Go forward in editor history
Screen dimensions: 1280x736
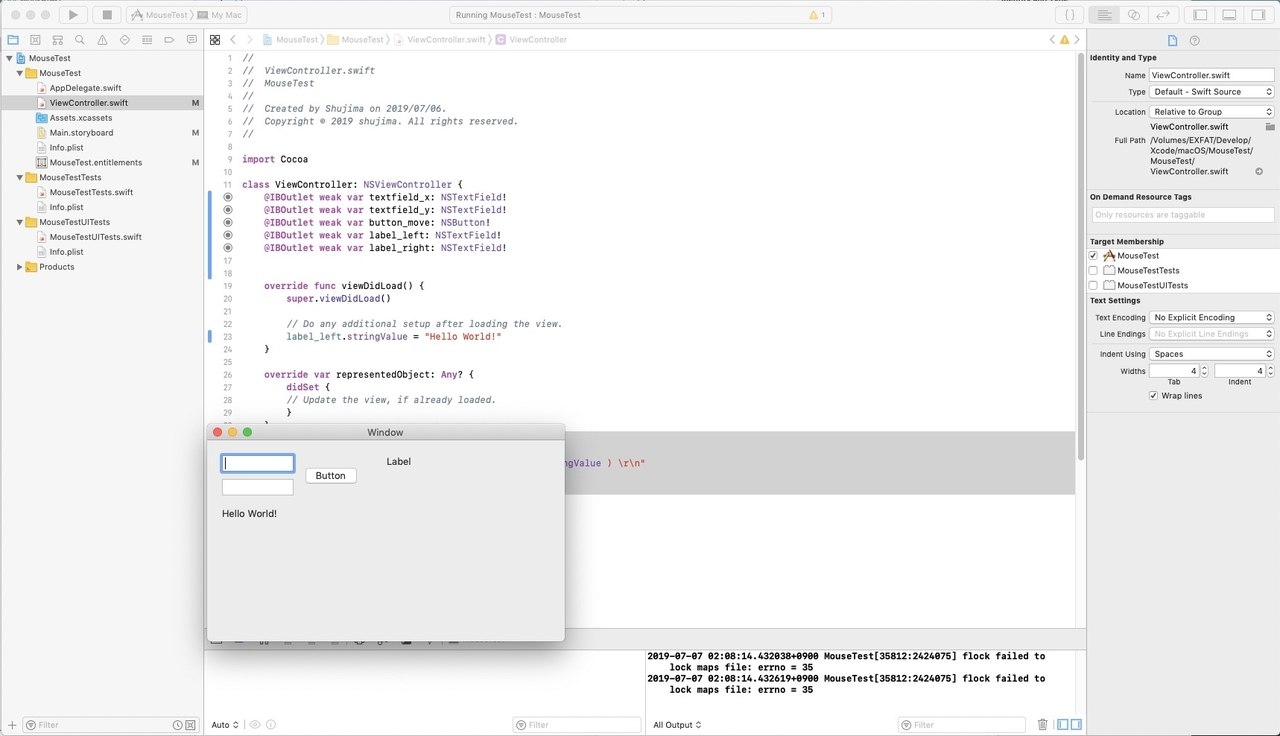249,40
